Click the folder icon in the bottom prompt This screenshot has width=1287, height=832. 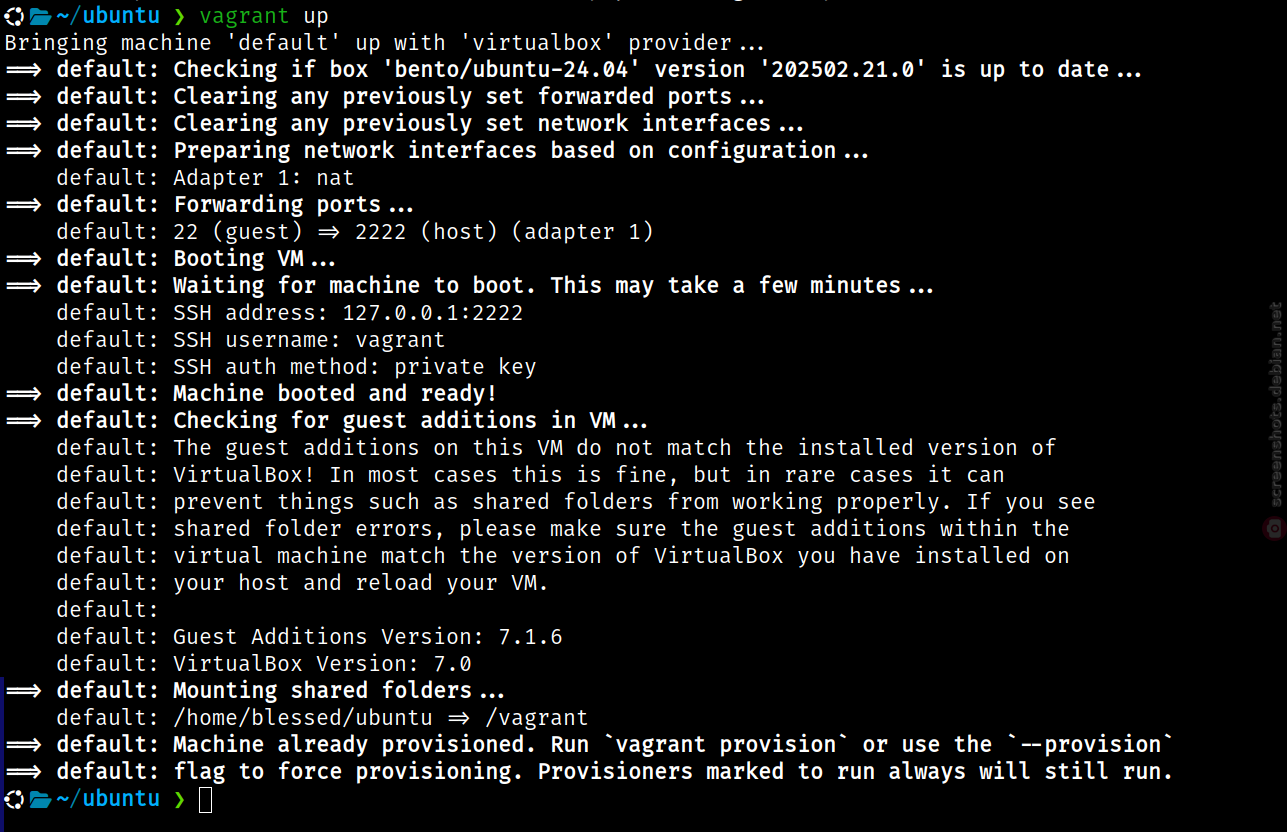[40, 799]
